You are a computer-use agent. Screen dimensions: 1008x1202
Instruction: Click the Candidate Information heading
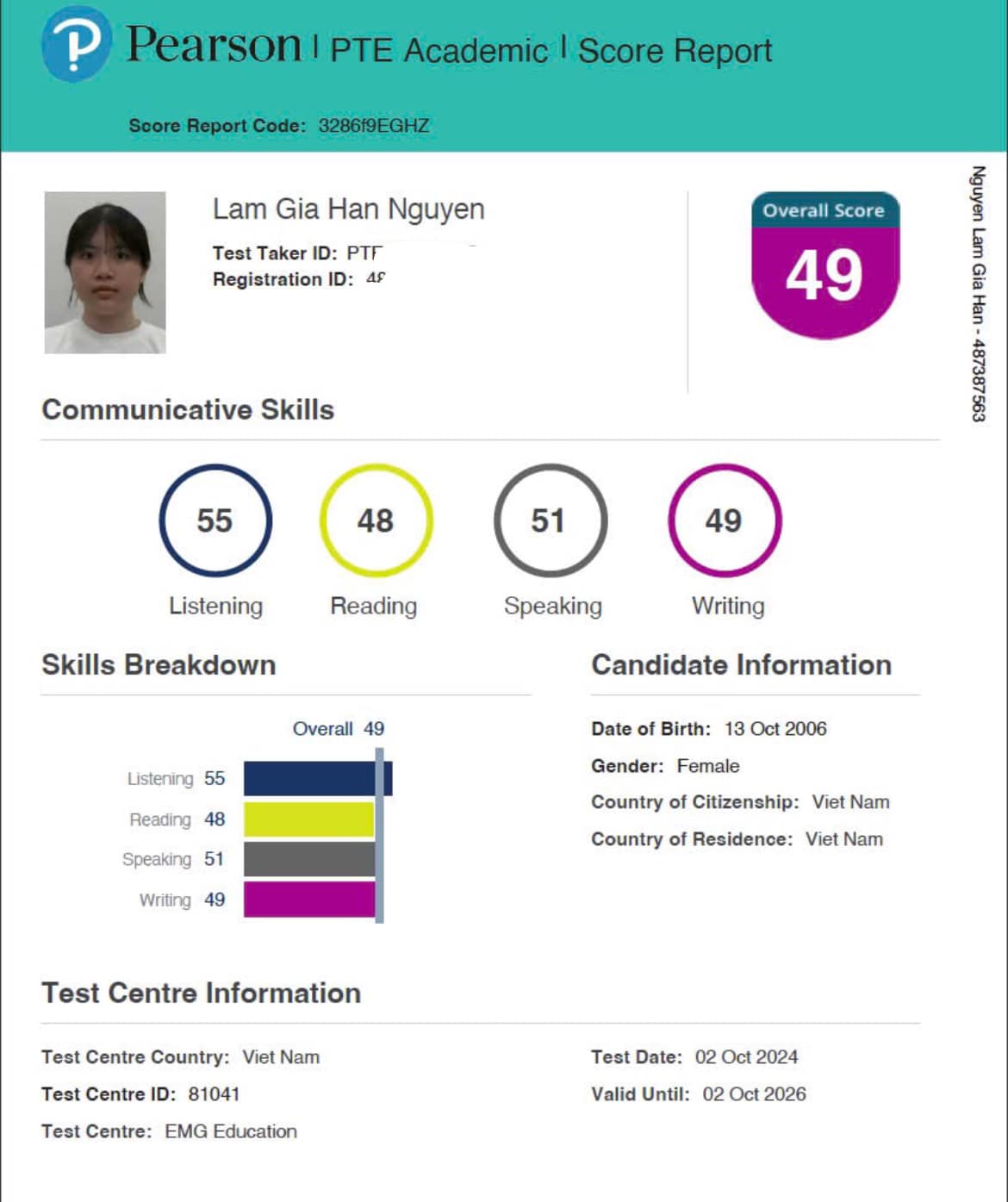pos(741,664)
